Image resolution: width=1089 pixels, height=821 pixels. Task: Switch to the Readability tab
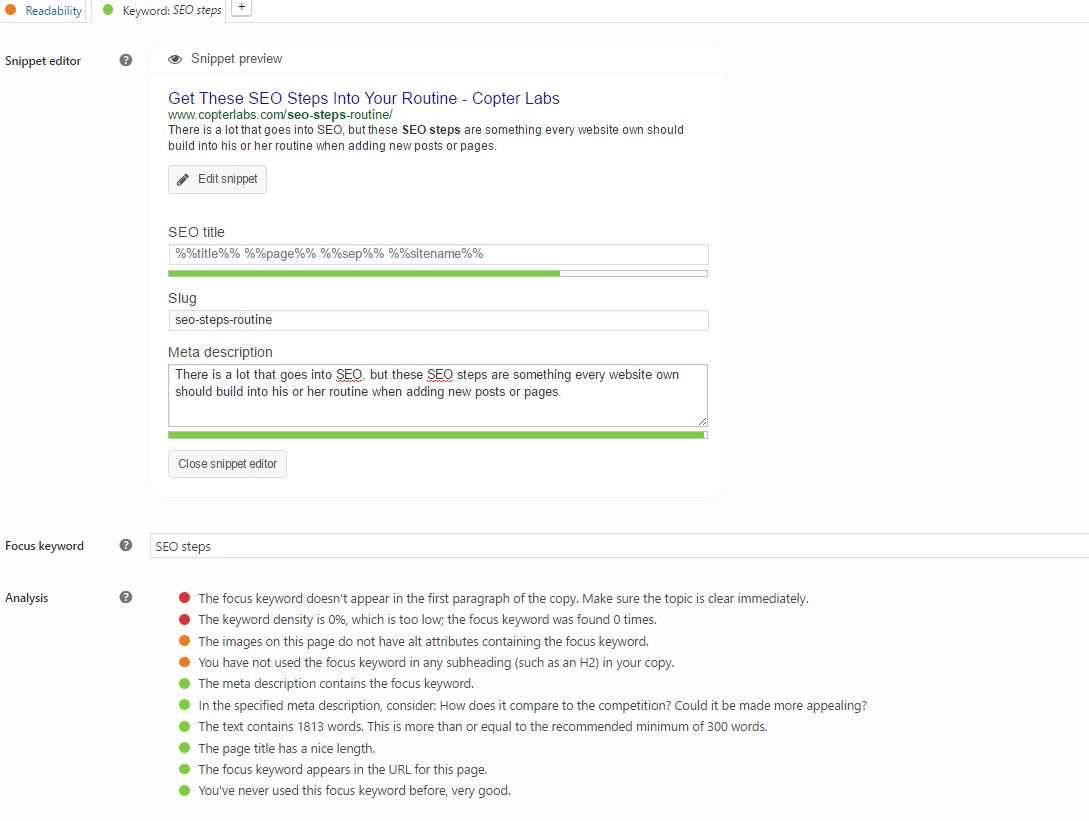[x=53, y=11]
